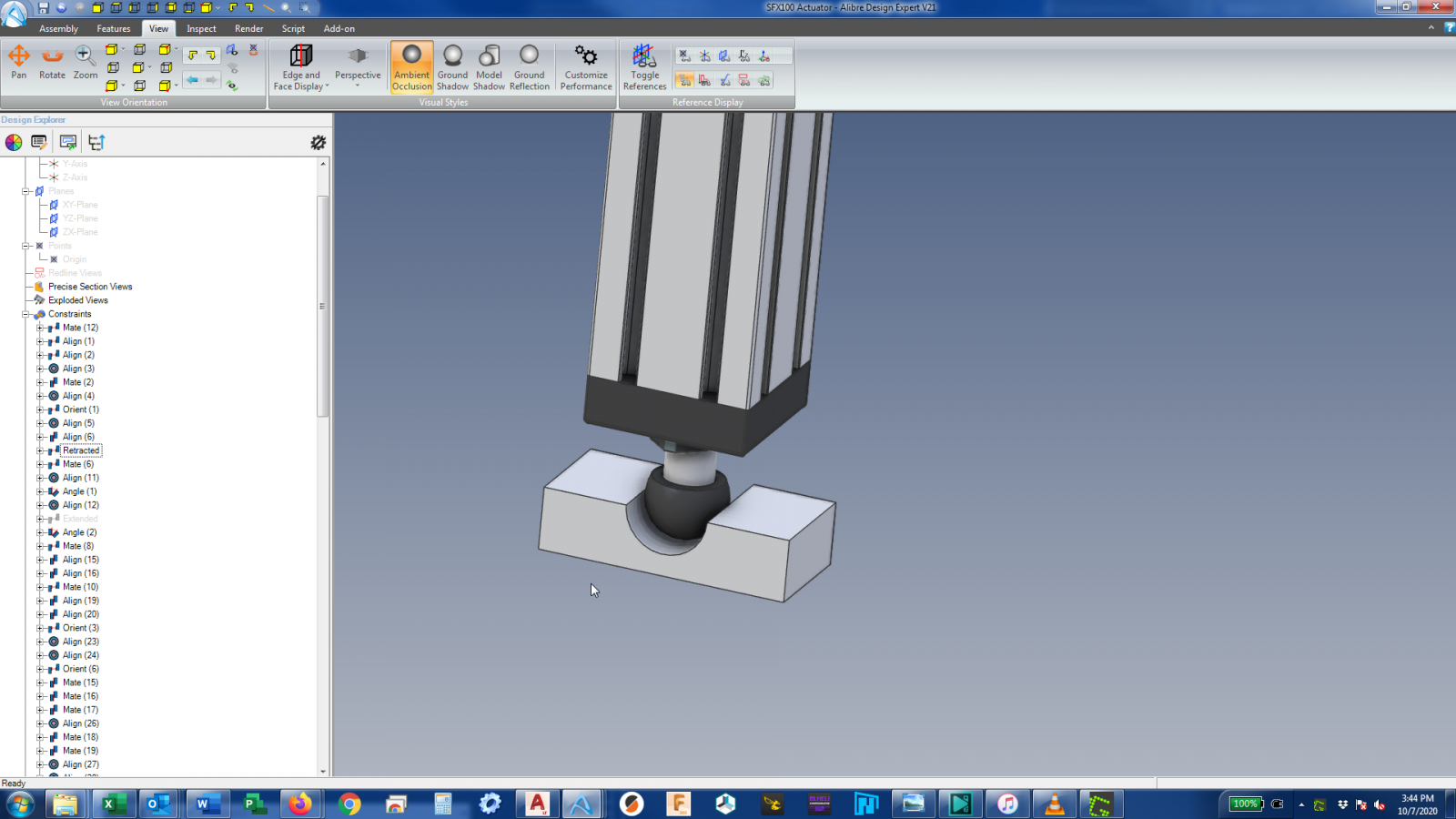Expand the Mate (12) constraint node
Viewport: 1456px width, 819px height.
coord(40,328)
